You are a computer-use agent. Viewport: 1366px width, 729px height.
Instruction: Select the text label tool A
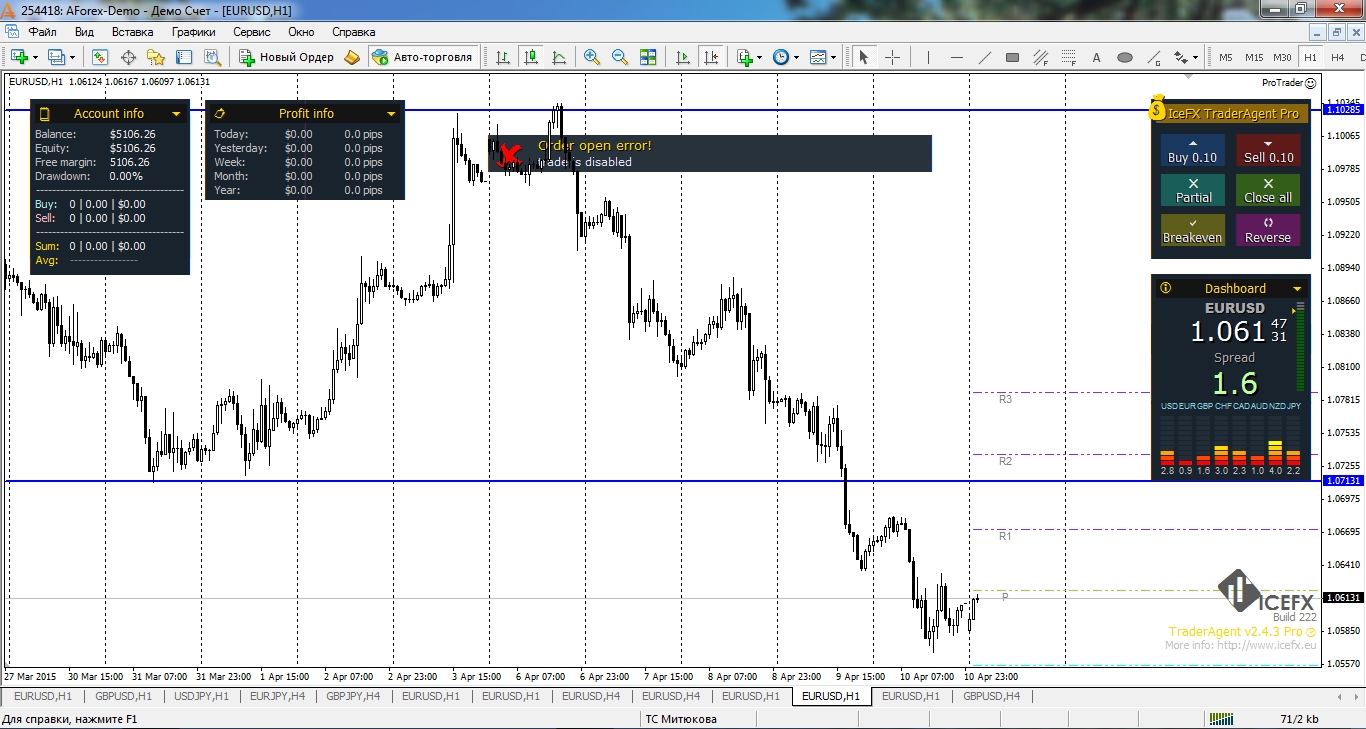click(1096, 57)
